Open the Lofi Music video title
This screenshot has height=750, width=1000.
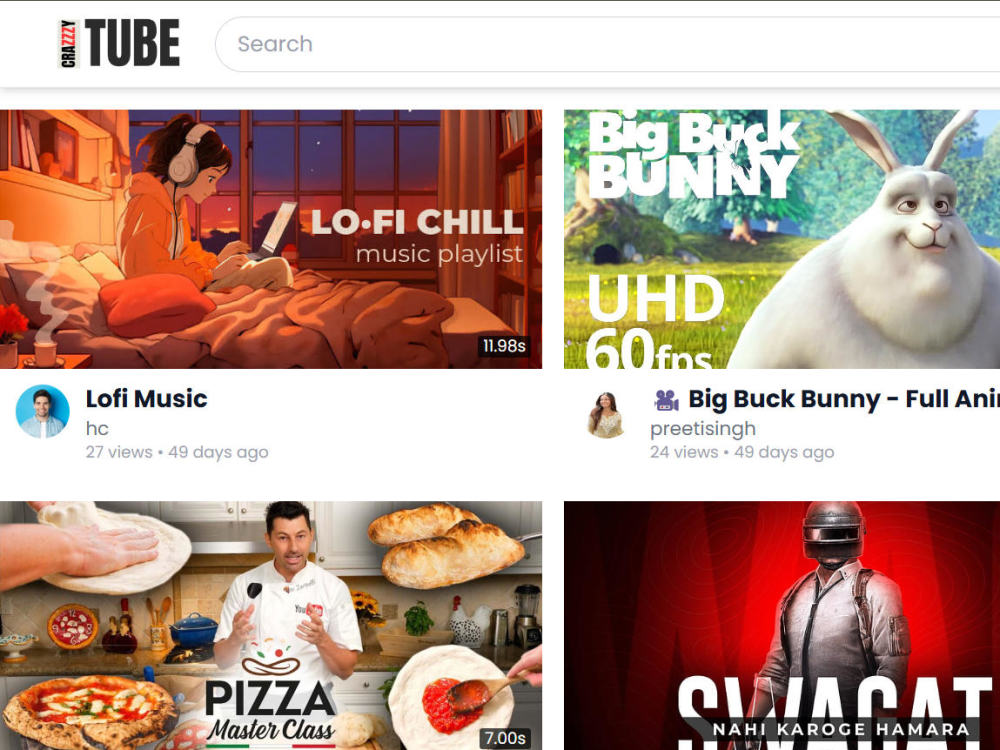[147, 399]
